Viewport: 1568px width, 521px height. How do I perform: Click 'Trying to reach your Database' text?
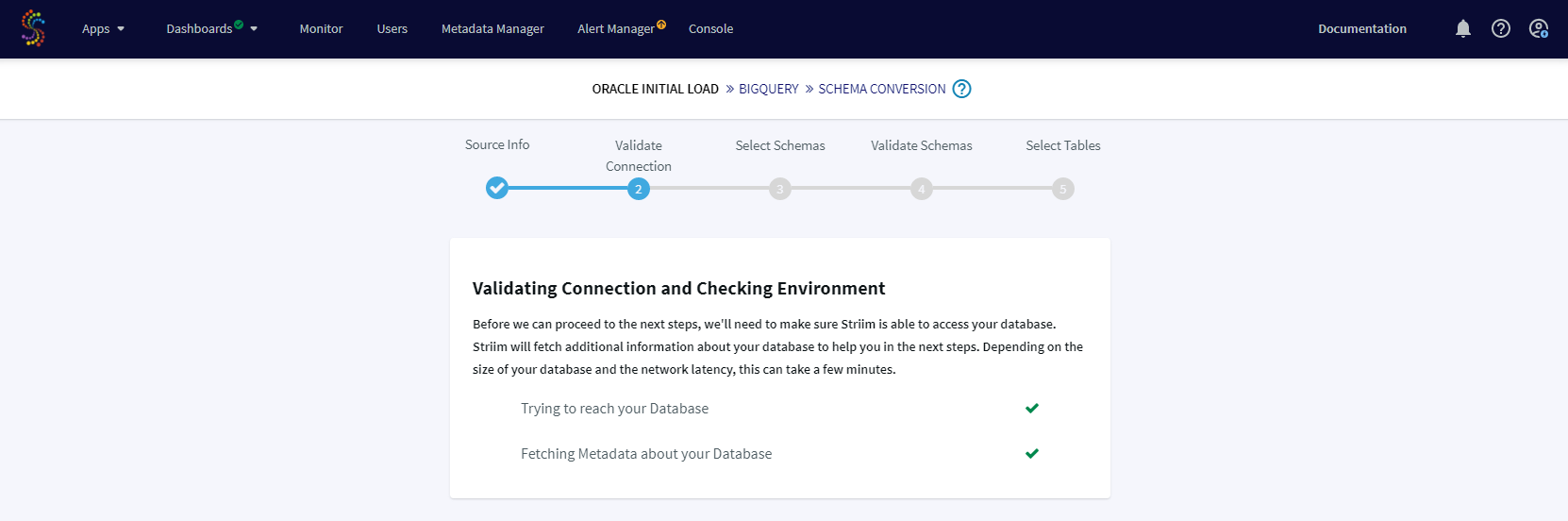[614, 409]
